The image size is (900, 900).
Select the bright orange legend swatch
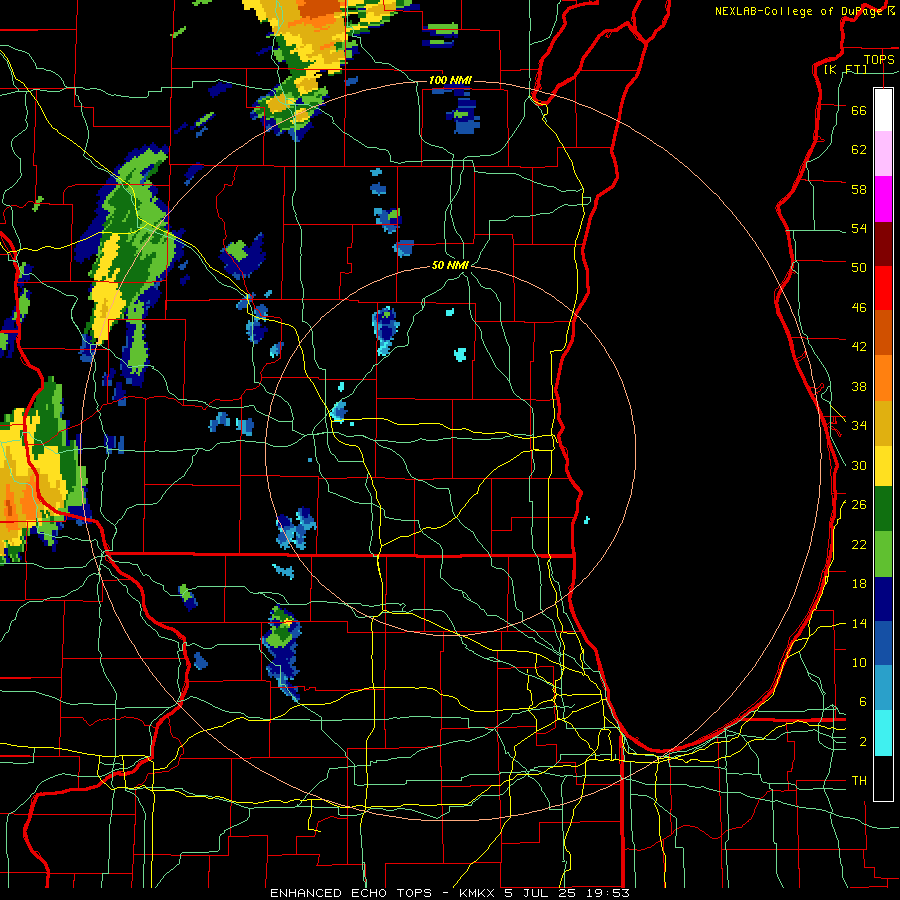point(883,377)
